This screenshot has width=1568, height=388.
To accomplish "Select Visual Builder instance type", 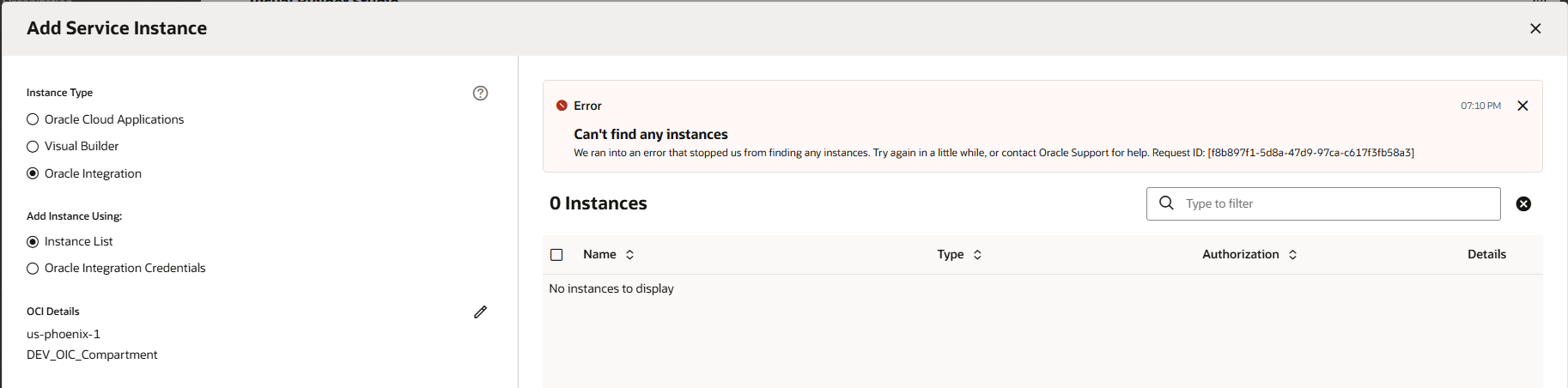I will [x=33, y=146].
